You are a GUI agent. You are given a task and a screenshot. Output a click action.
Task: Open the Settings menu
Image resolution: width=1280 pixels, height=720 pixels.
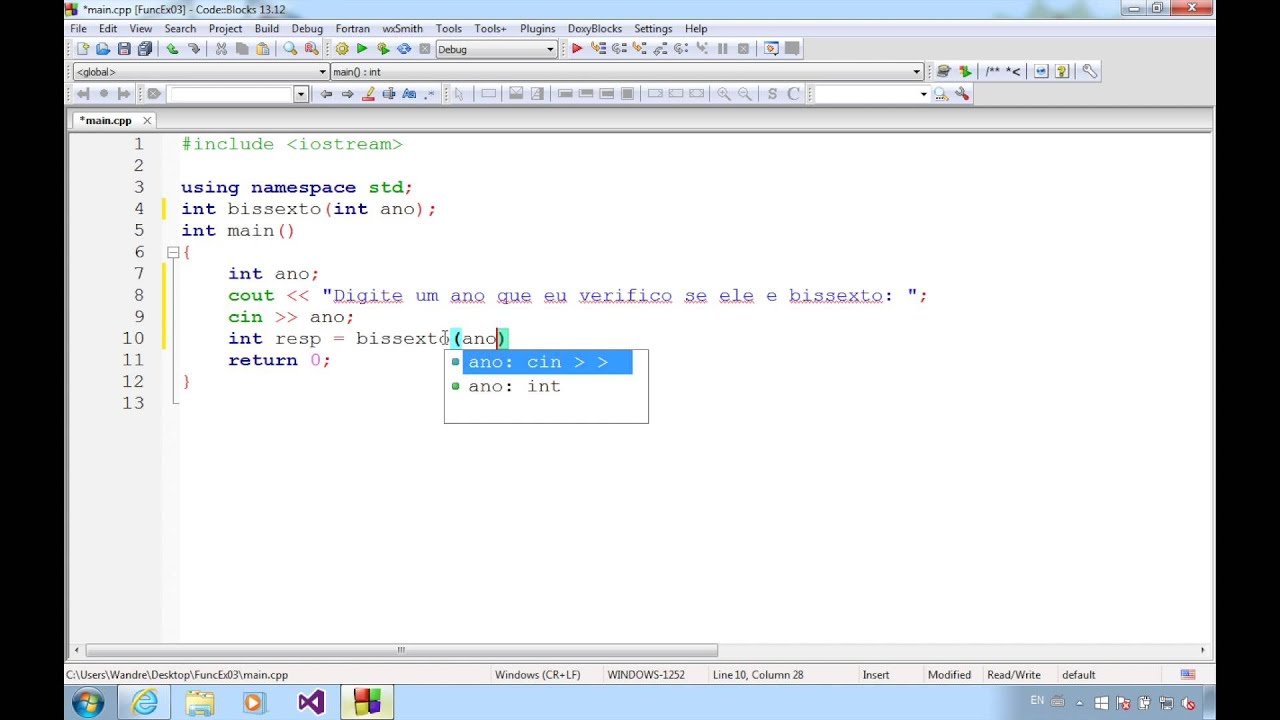tap(653, 29)
